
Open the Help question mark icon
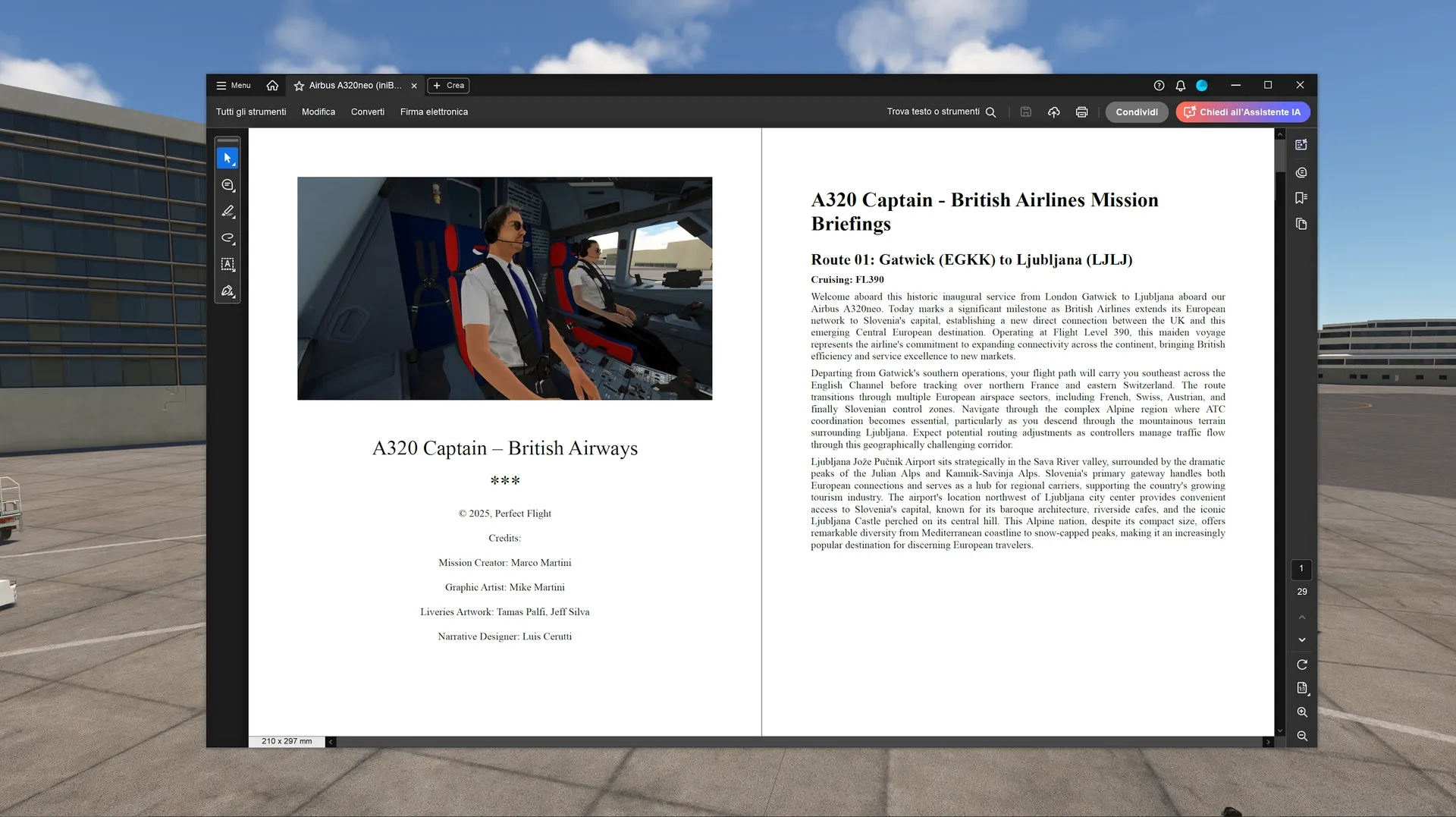(1159, 86)
